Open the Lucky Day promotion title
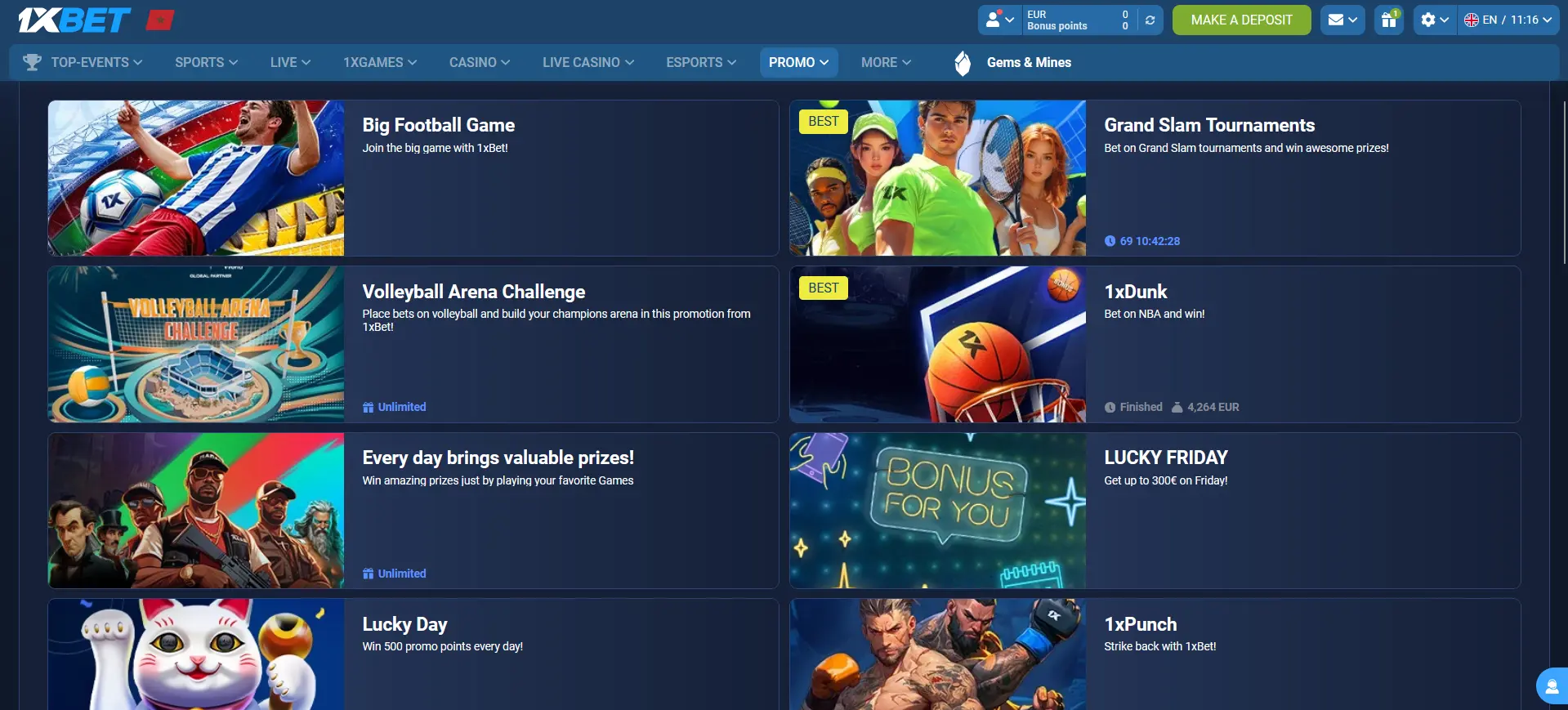Image resolution: width=1568 pixels, height=710 pixels. point(405,624)
